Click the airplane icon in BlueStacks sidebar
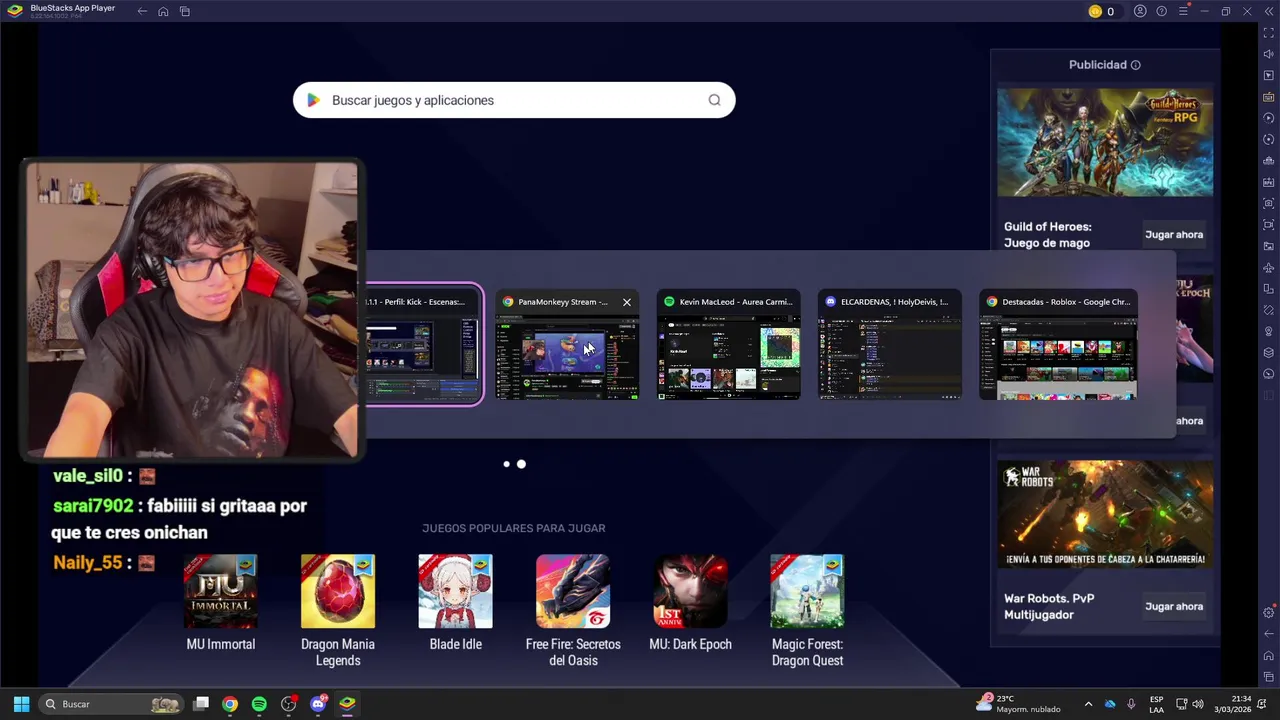Image resolution: width=1280 pixels, height=720 pixels. (x=1269, y=267)
